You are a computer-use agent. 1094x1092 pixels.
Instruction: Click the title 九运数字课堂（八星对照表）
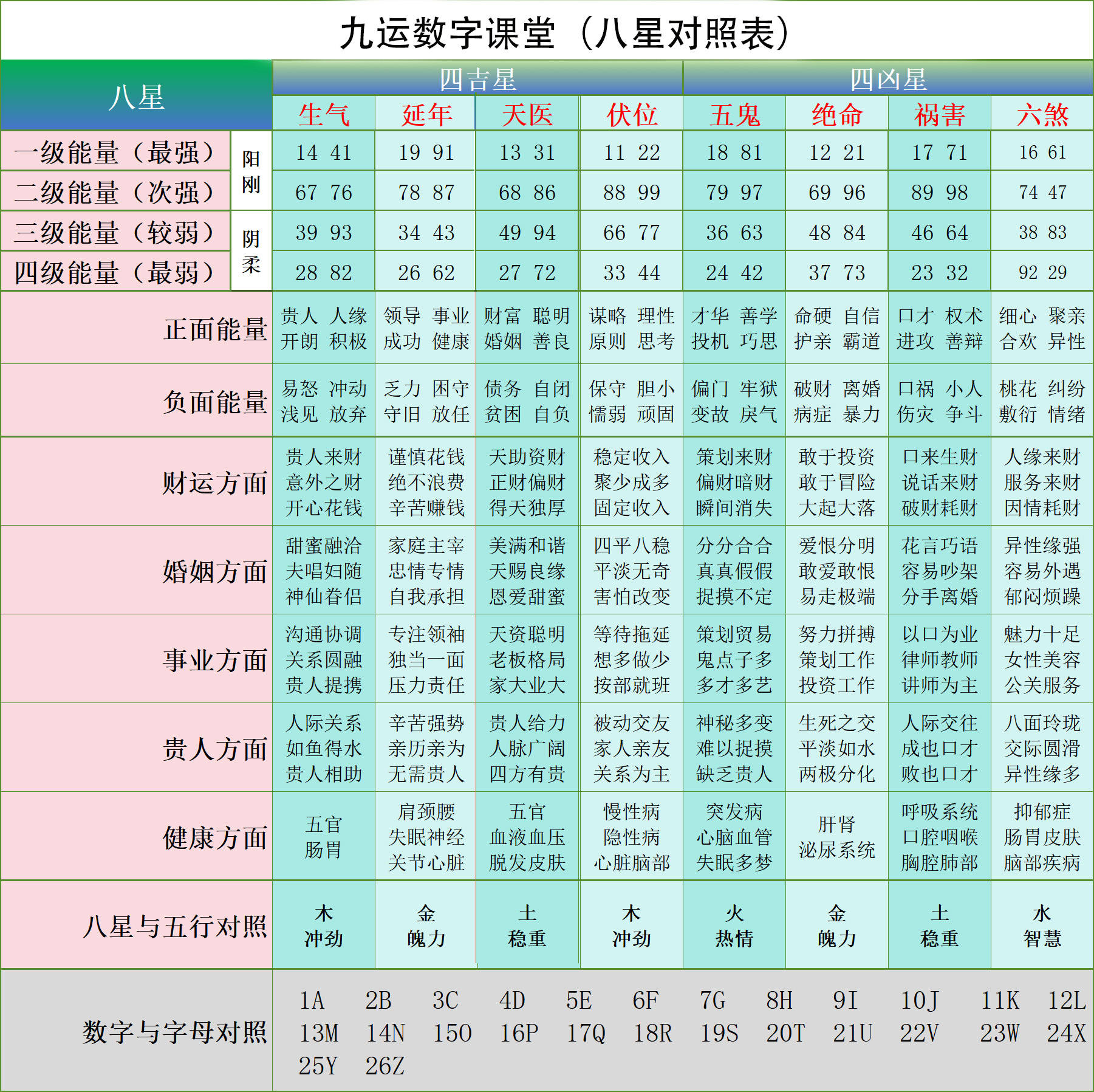[x=565, y=33]
